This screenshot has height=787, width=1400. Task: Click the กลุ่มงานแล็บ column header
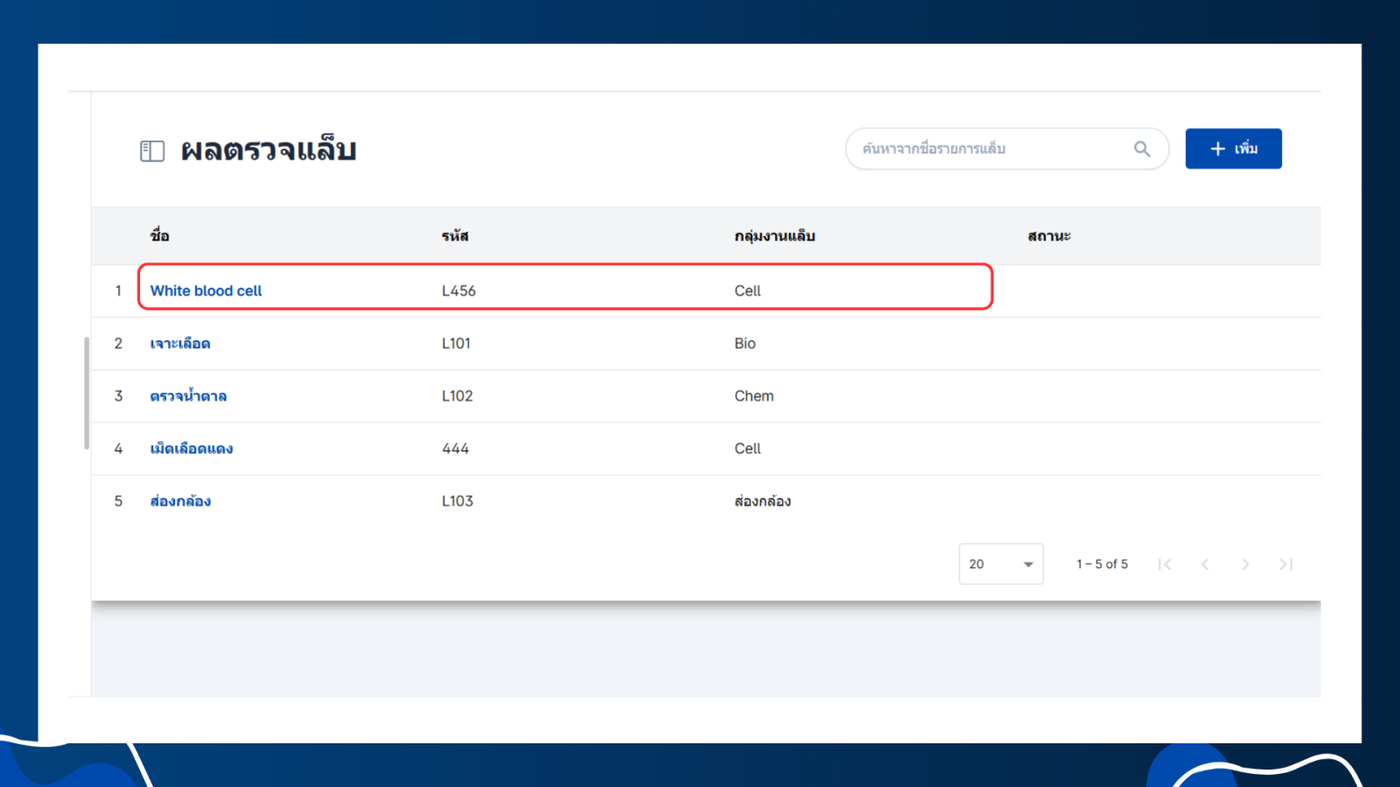click(x=775, y=236)
